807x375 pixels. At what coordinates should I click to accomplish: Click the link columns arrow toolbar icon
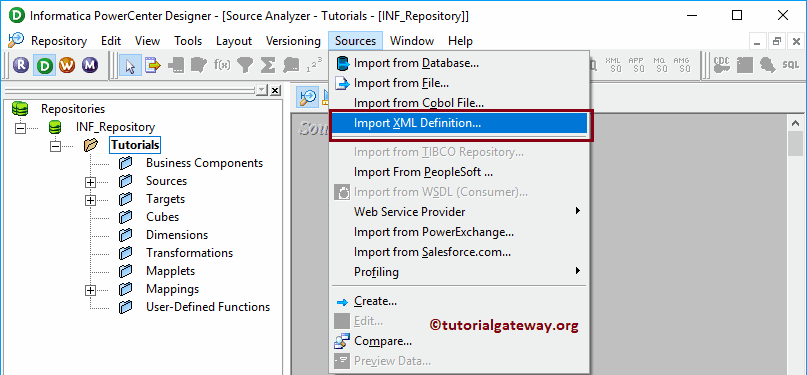(x=153, y=65)
